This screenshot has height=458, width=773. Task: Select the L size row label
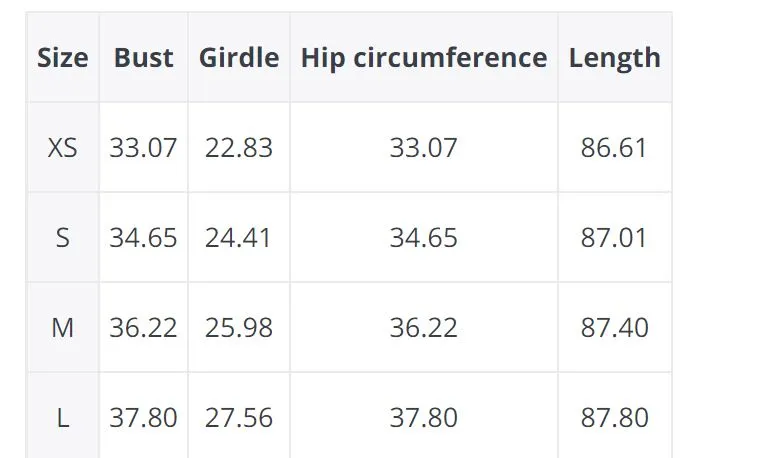(x=63, y=418)
